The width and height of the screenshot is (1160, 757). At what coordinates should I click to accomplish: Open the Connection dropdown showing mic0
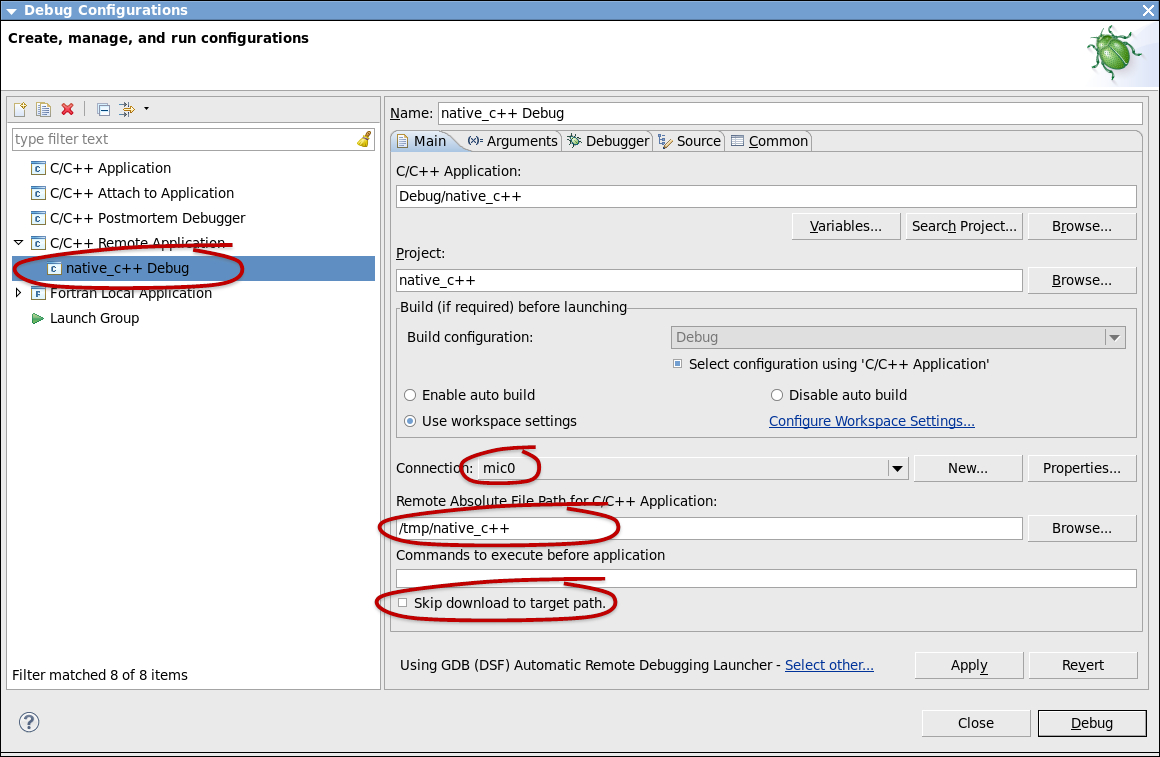pyautogui.click(x=896, y=468)
